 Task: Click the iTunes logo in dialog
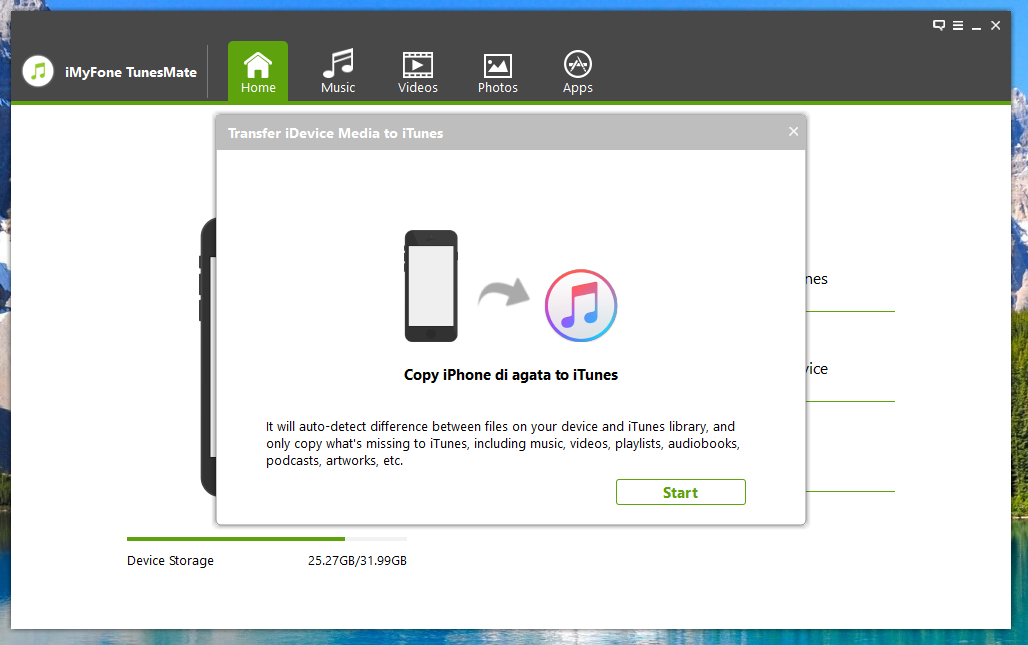click(581, 305)
